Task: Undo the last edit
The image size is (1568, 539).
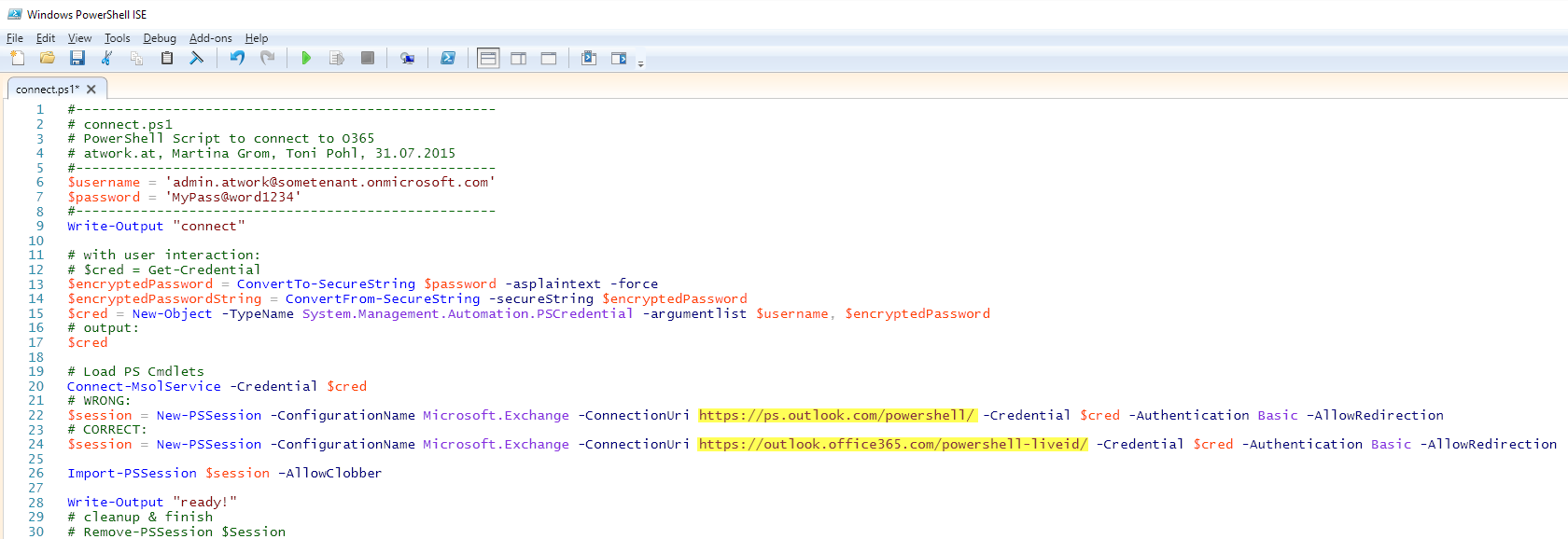Action: (x=237, y=58)
